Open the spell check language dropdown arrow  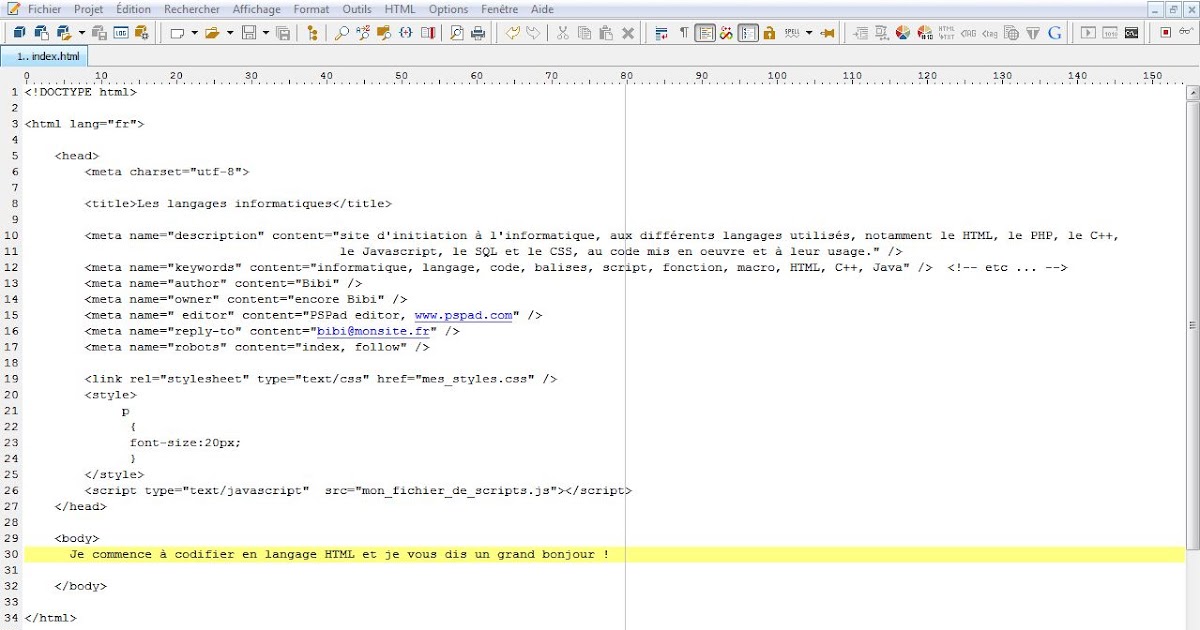coord(809,33)
